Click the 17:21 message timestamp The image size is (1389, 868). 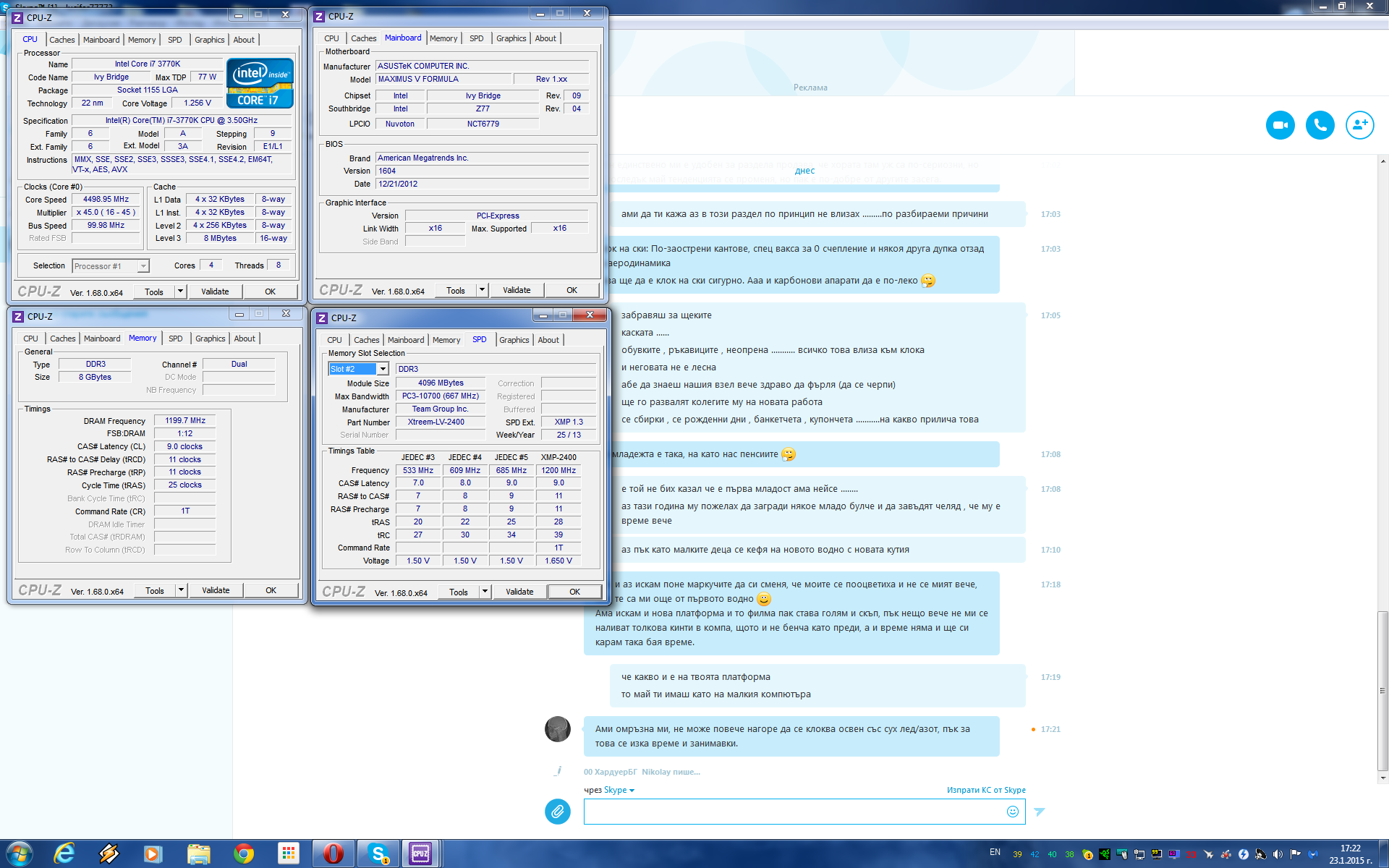point(1050,729)
